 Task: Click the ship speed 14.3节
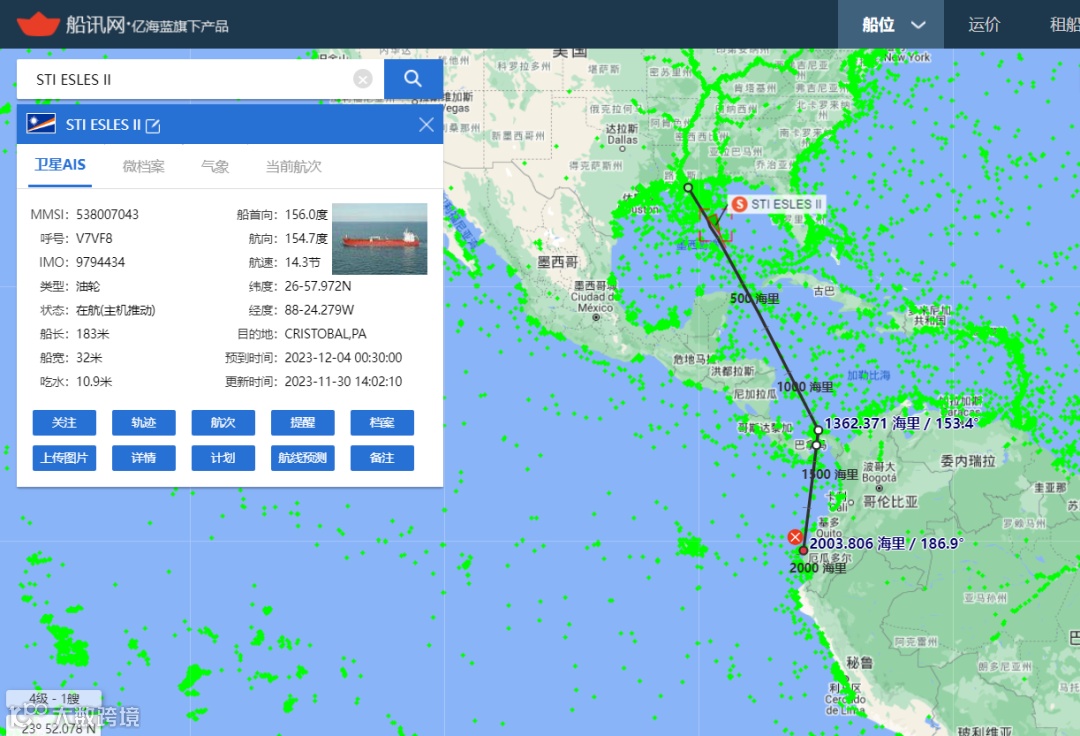(303, 262)
